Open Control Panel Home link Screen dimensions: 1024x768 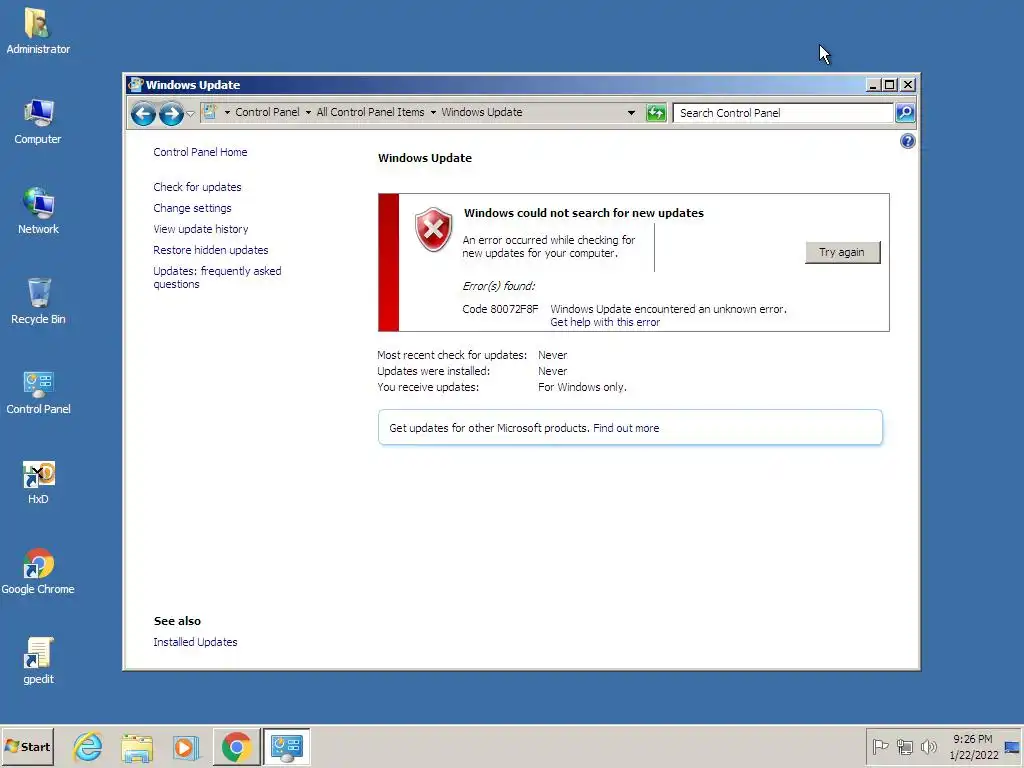(200, 152)
